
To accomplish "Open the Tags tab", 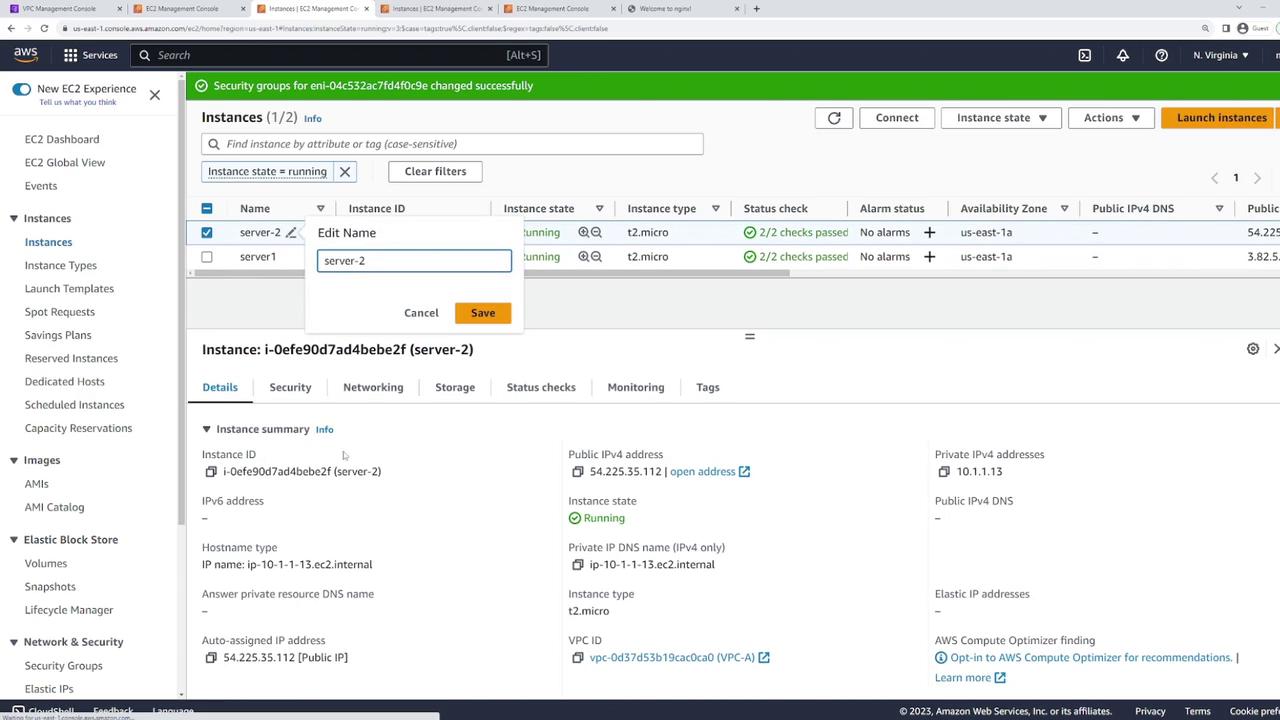I will pyautogui.click(x=708, y=388).
